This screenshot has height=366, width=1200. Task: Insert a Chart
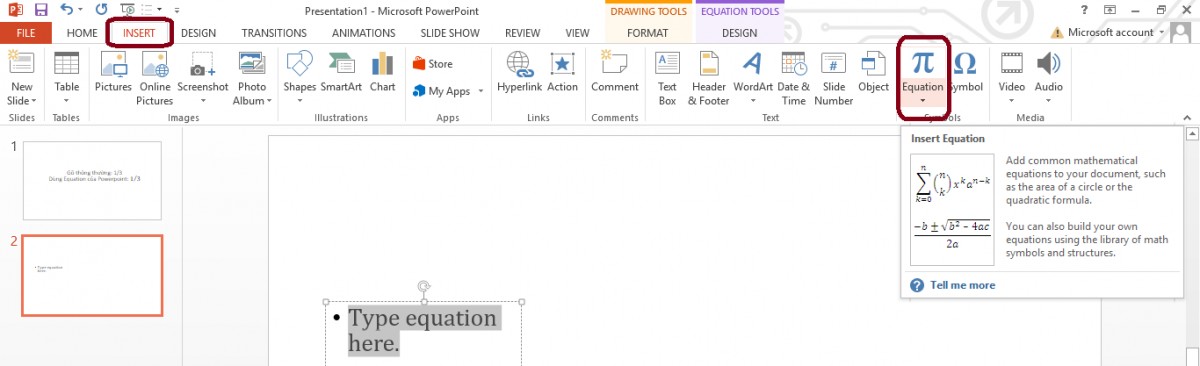[382, 72]
